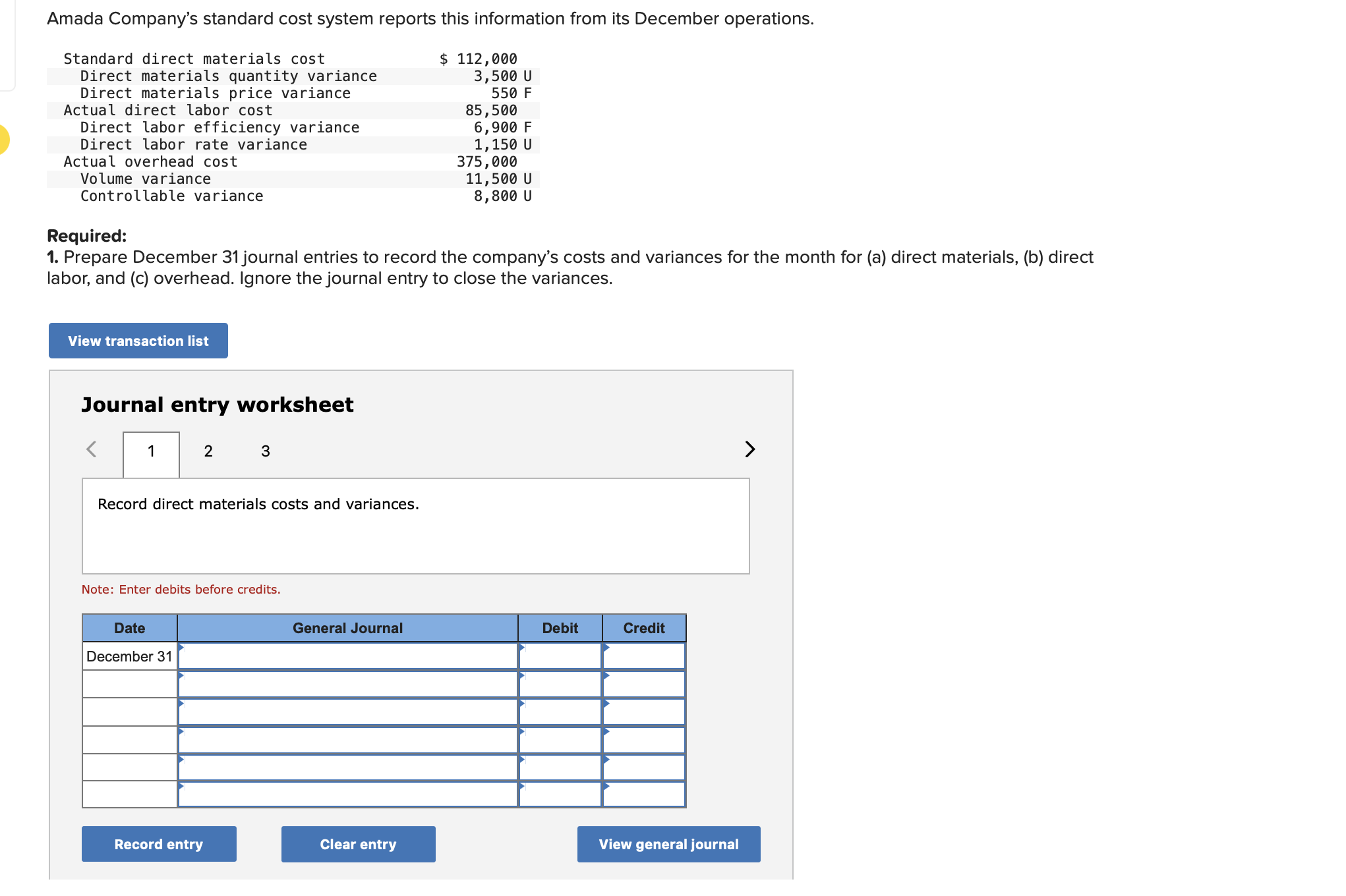Open View general journal
The width and height of the screenshot is (1346, 896).
668,844
